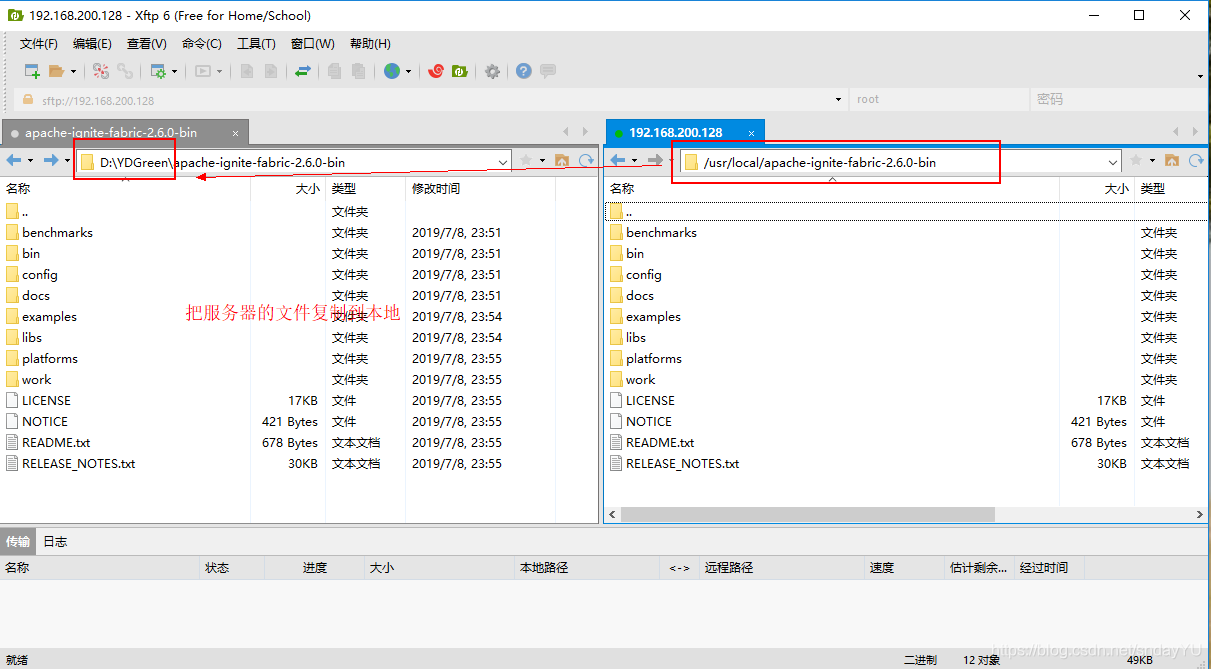The width and height of the screenshot is (1211, 669).
Task: Click the transfer play toolbar icon
Action: click(x=203, y=71)
